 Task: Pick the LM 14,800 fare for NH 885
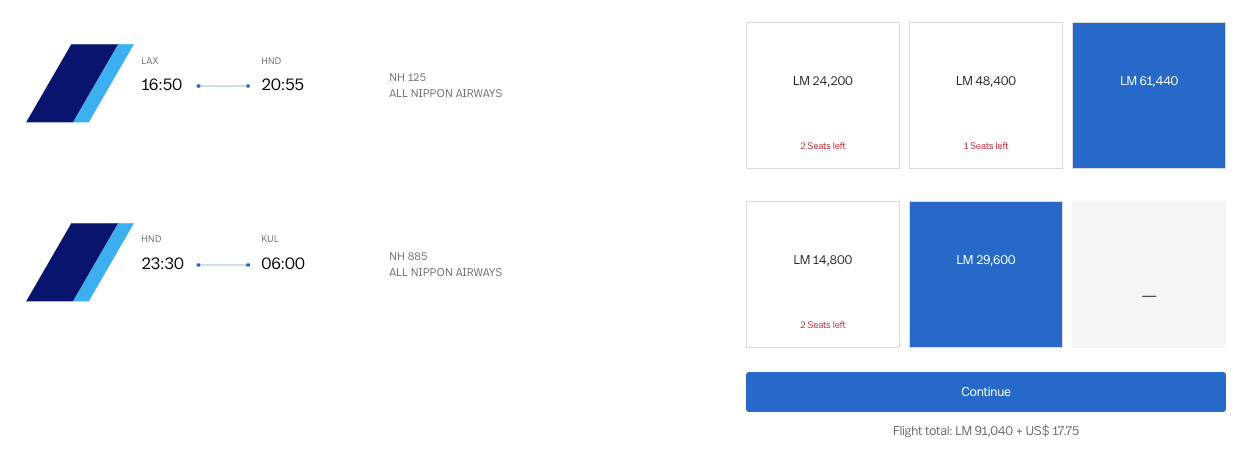822,274
